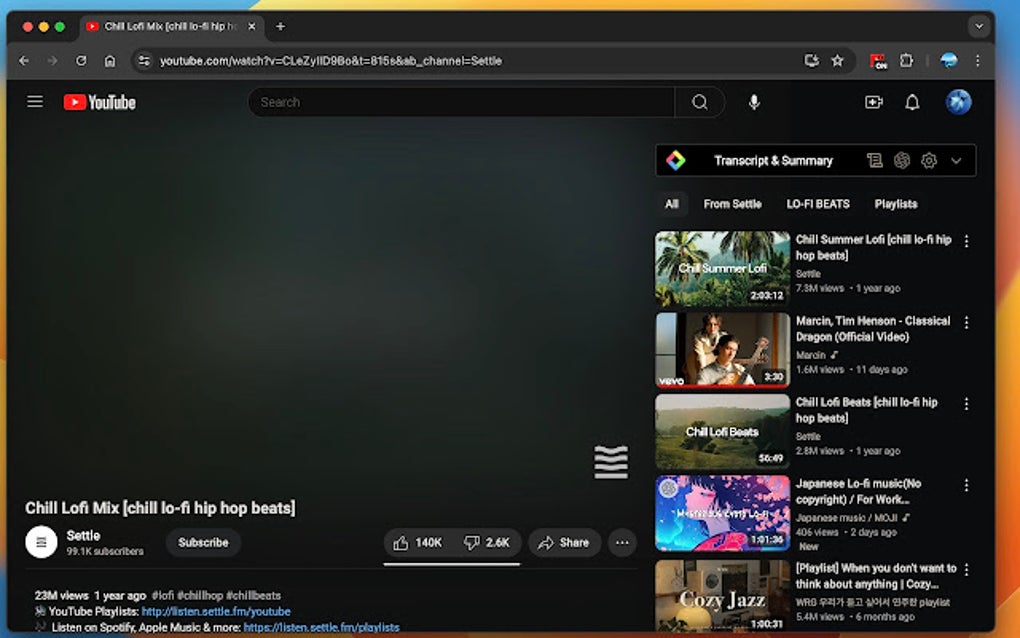This screenshot has height=638, width=1020.
Task: Select the voice search microphone
Action: pos(753,101)
